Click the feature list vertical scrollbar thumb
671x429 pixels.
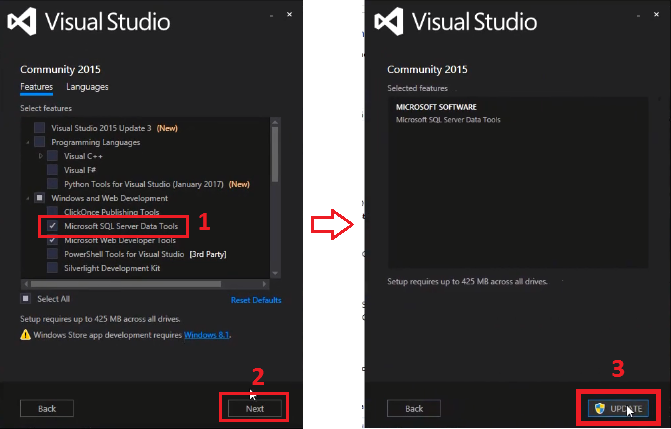[x=275, y=154]
